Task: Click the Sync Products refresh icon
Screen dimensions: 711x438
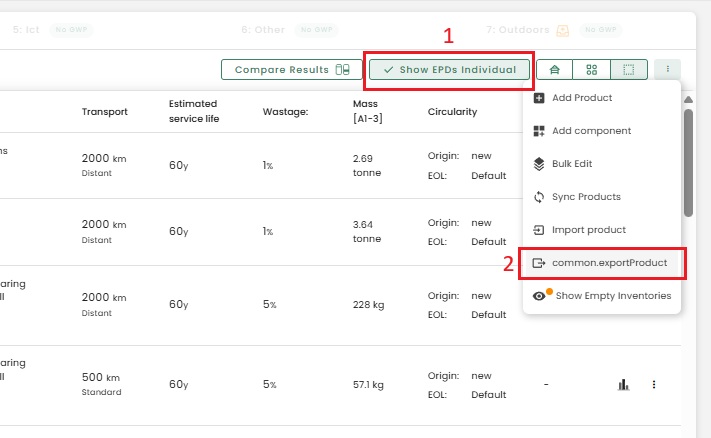Action: coord(539,197)
